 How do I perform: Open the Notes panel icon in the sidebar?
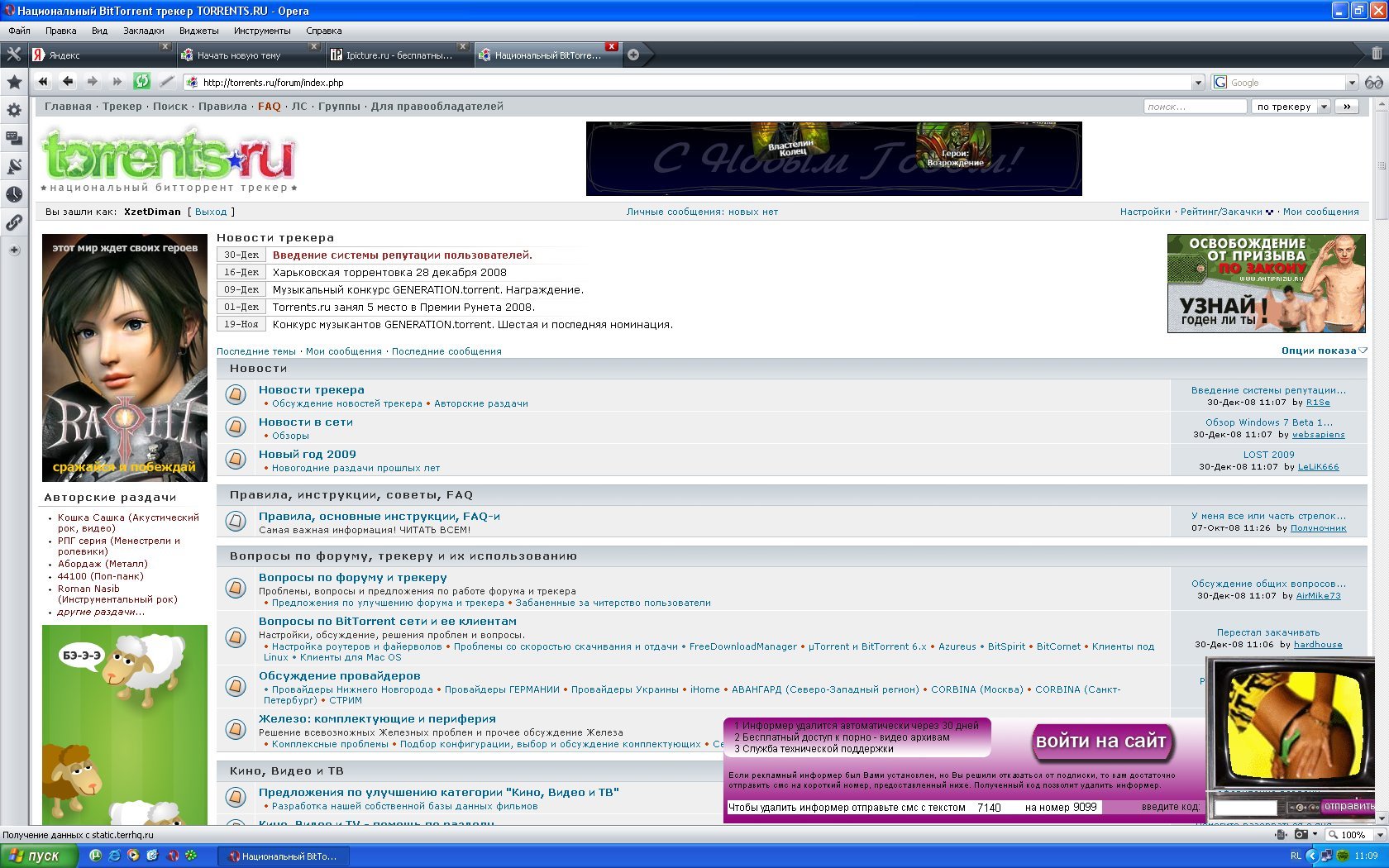point(14,138)
